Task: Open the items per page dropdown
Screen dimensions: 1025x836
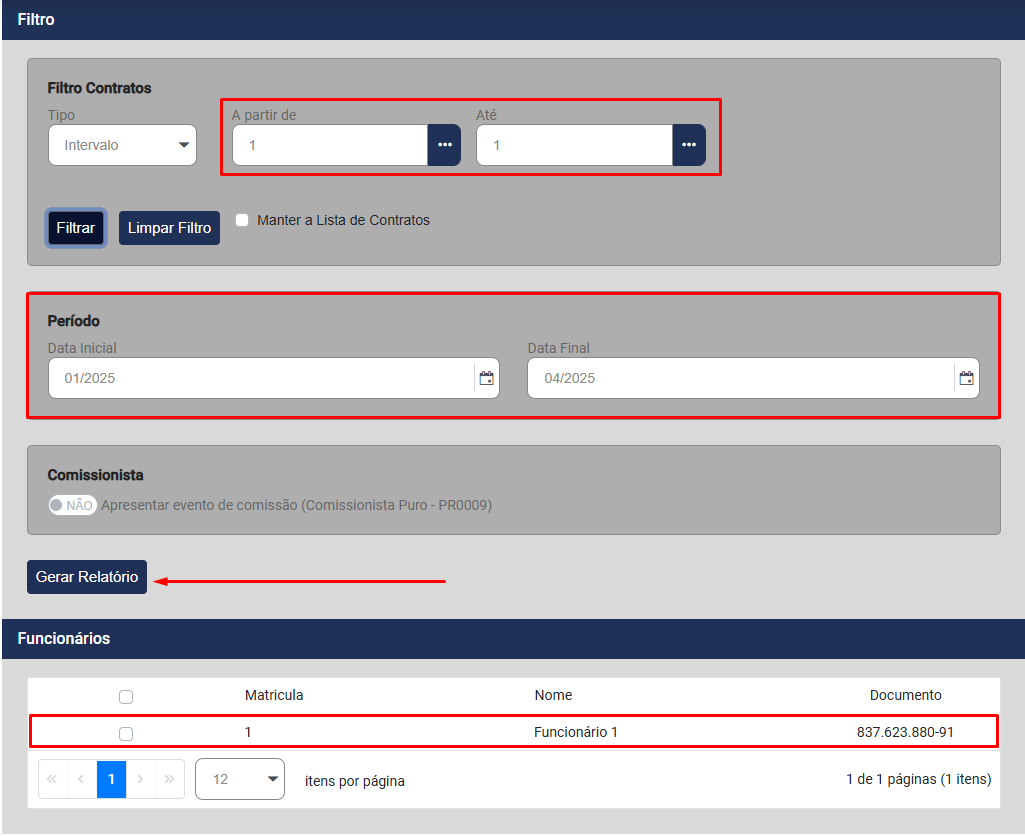Action: pyautogui.click(x=240, y=779)
